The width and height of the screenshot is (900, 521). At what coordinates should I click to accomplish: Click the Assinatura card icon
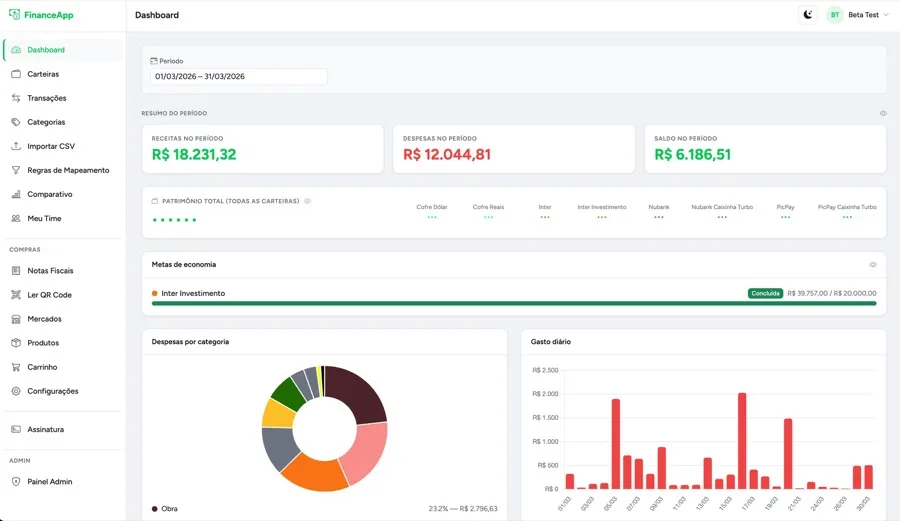[16, 429]
